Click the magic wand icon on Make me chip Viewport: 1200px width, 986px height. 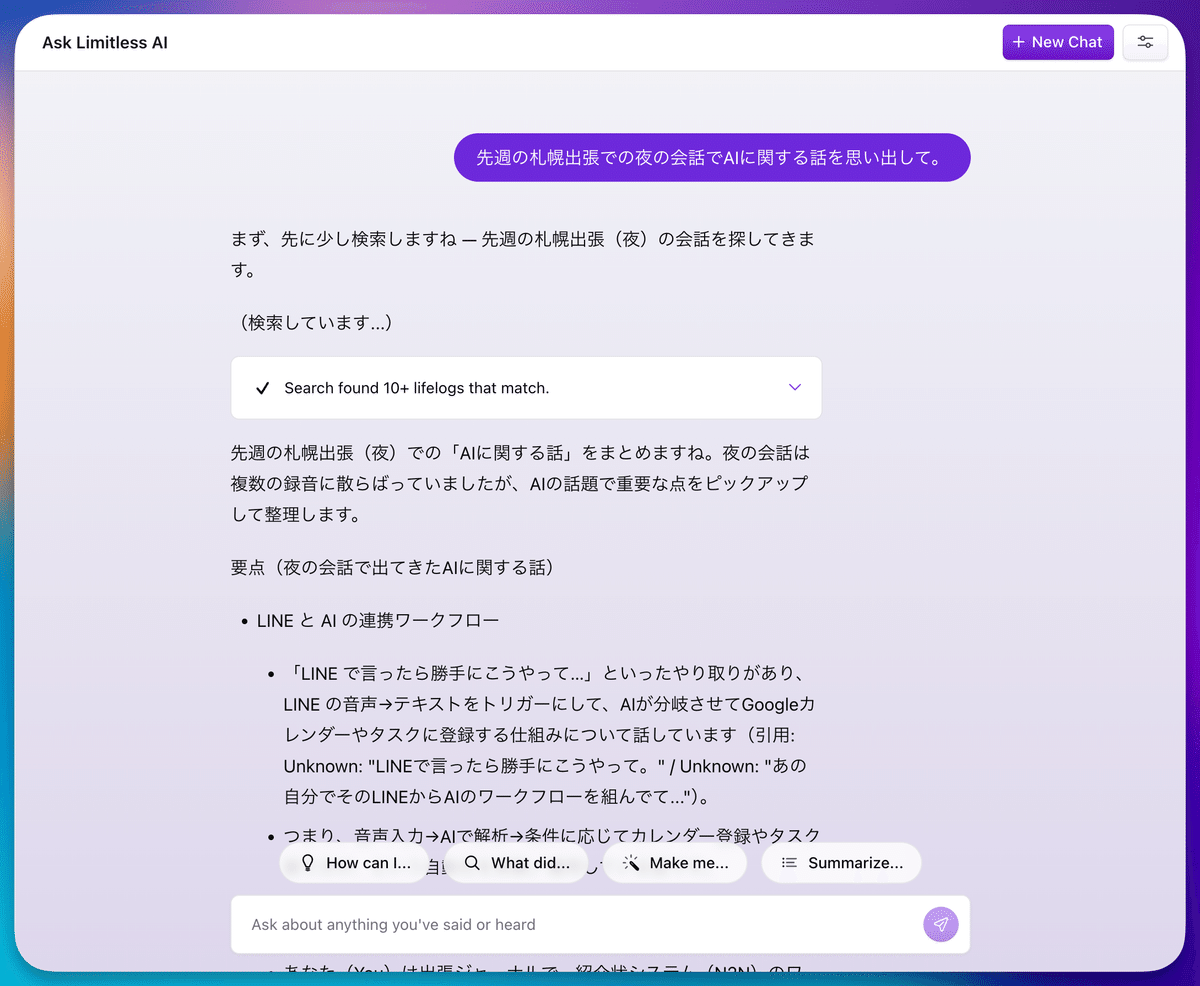coord(631,863)
